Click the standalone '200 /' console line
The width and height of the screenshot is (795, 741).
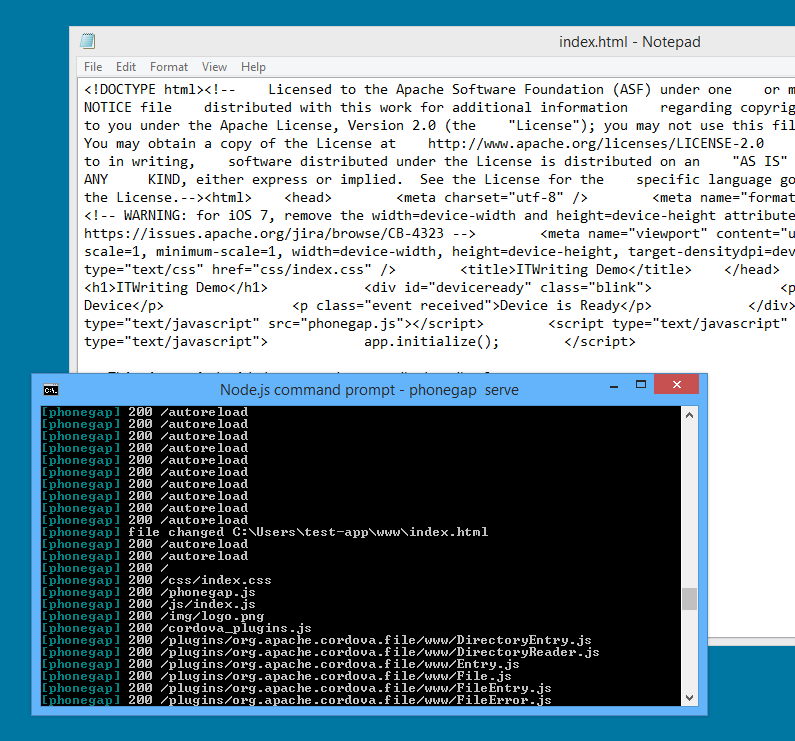pos(104,568)
